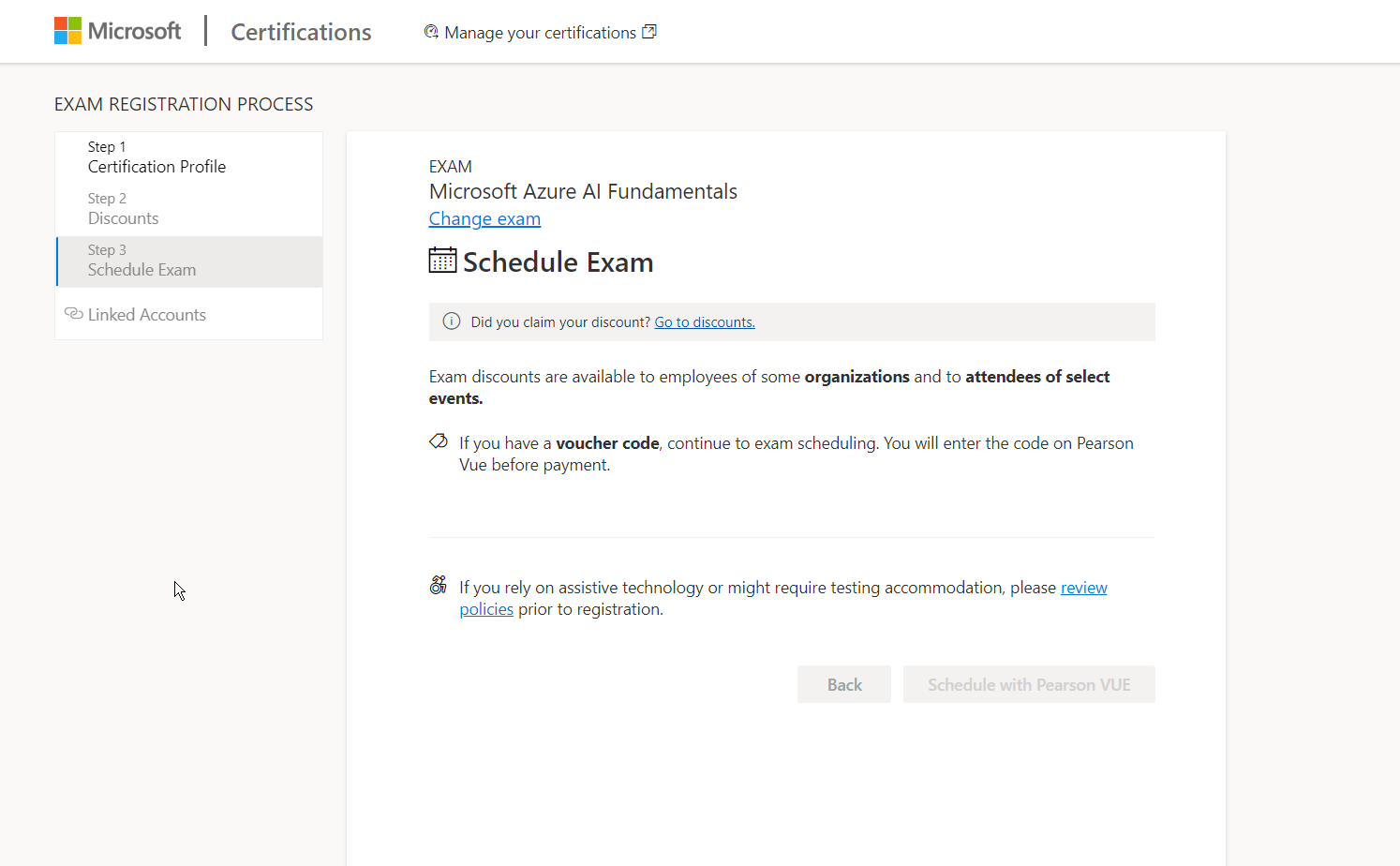Go to Step 2 Discounts
The image size is (1400, 866).
(x=189, y=209)
